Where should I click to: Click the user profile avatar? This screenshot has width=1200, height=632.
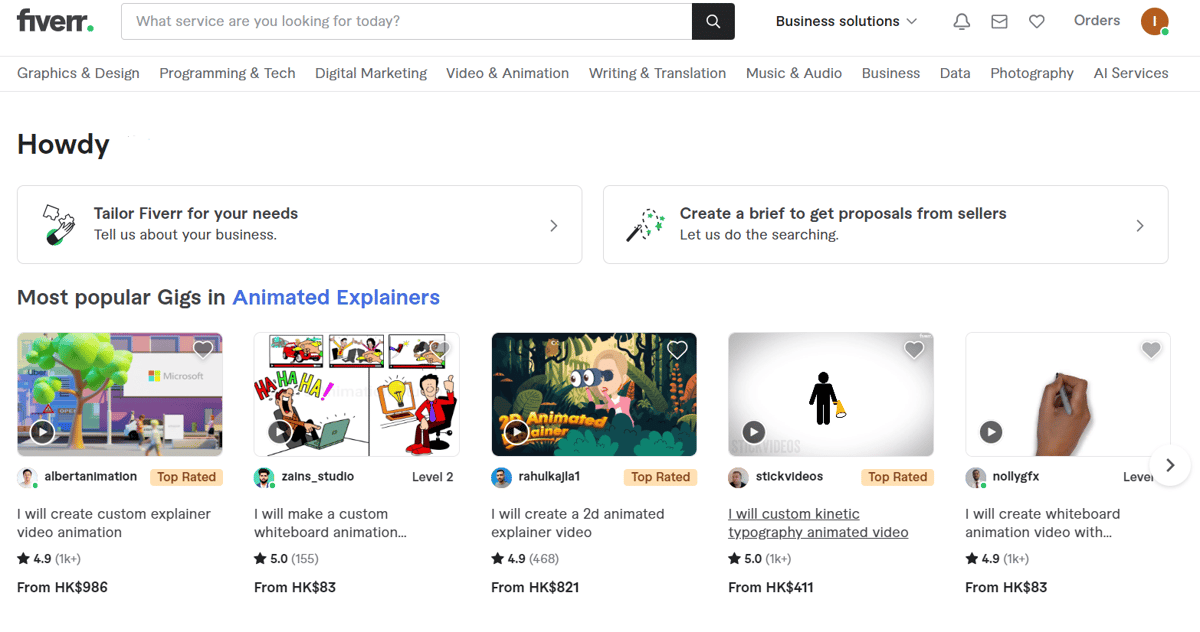tap(1154, 21)
